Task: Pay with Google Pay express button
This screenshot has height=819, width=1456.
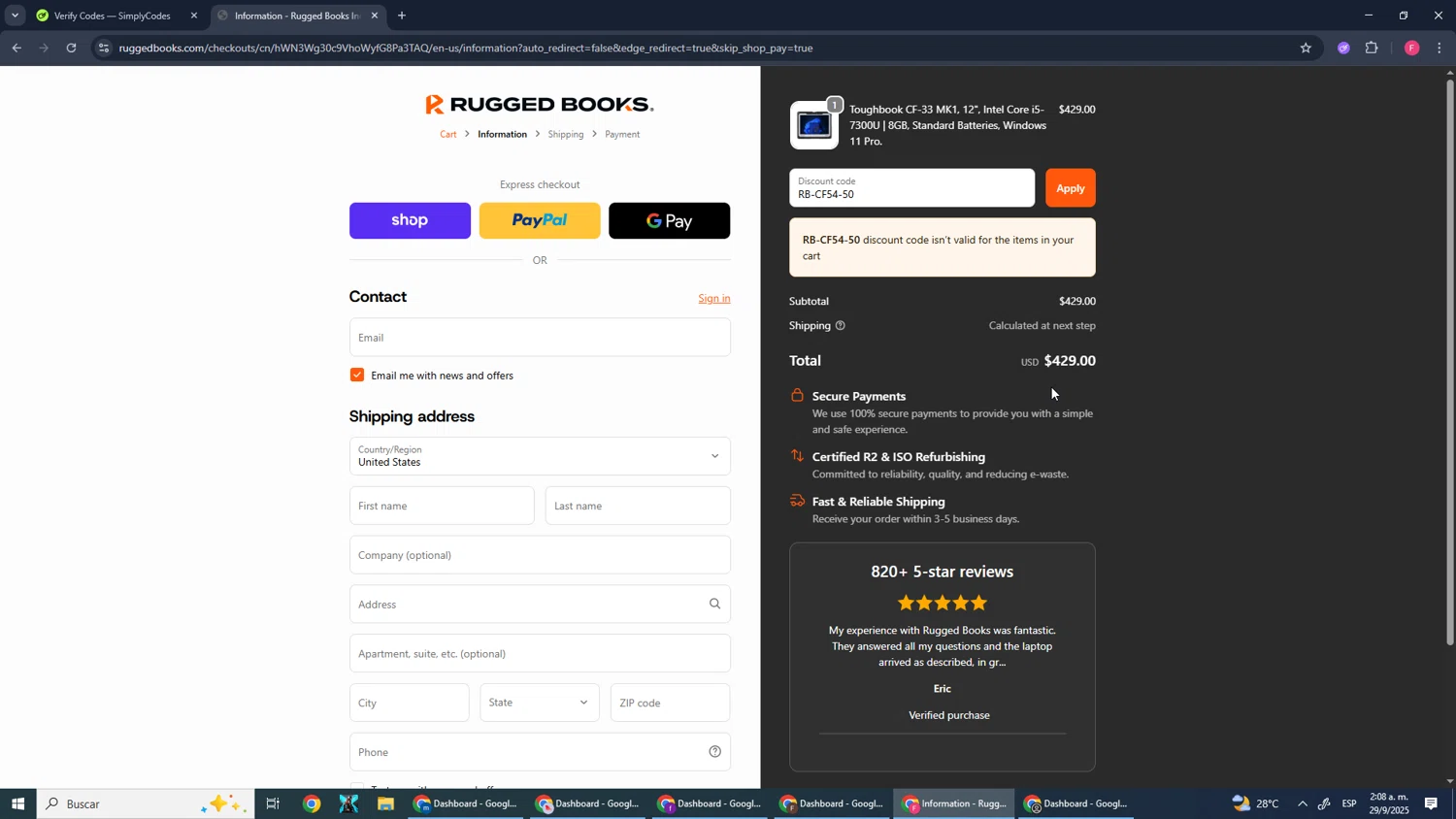Action: pyautogui.click(x=670, y=220)
